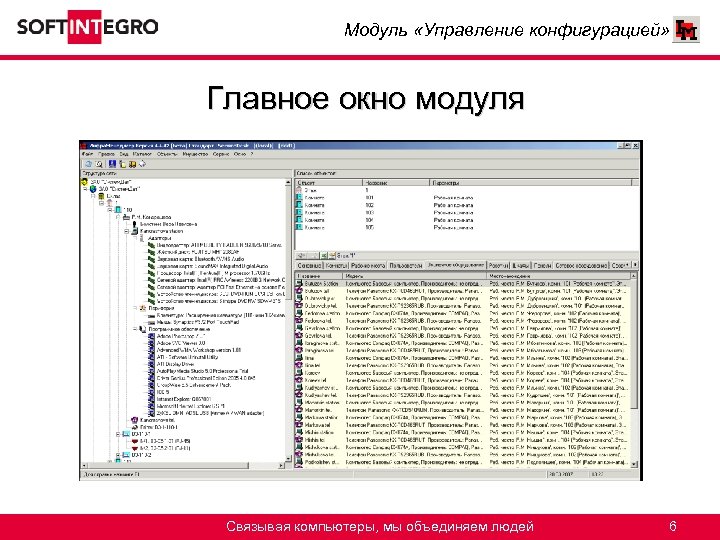Select 'ATI Display Driver' in the tree
Screen dimensions: 720x540
click(175, 364)
